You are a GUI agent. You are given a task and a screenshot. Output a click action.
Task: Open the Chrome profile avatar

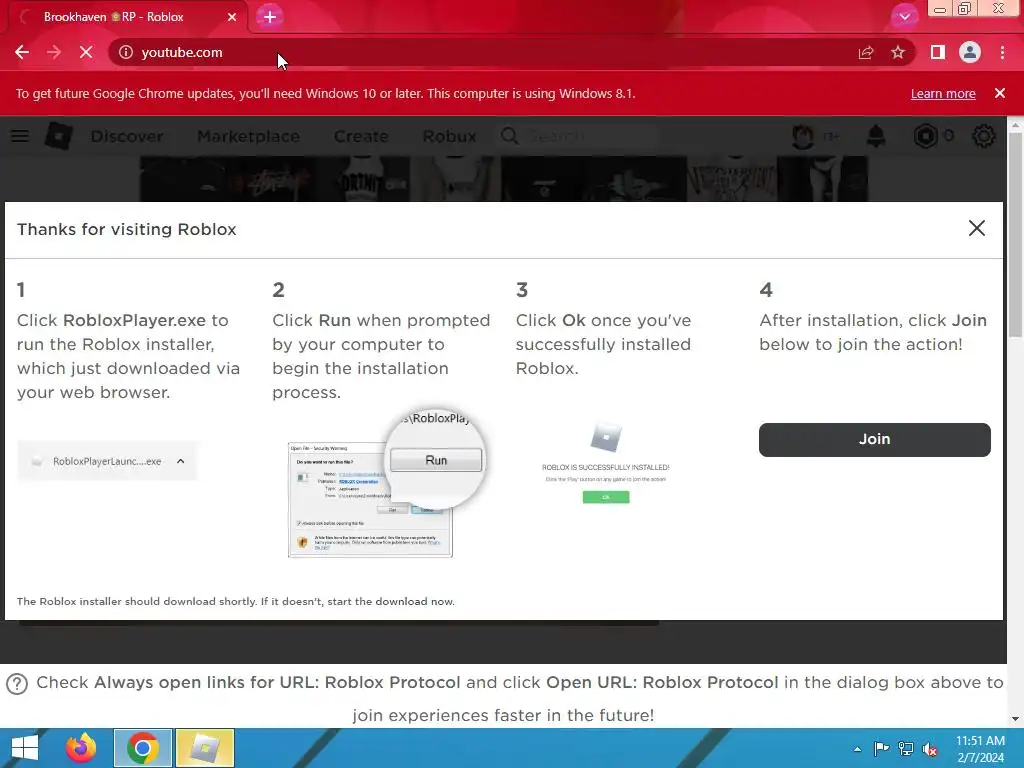[970, 52]
